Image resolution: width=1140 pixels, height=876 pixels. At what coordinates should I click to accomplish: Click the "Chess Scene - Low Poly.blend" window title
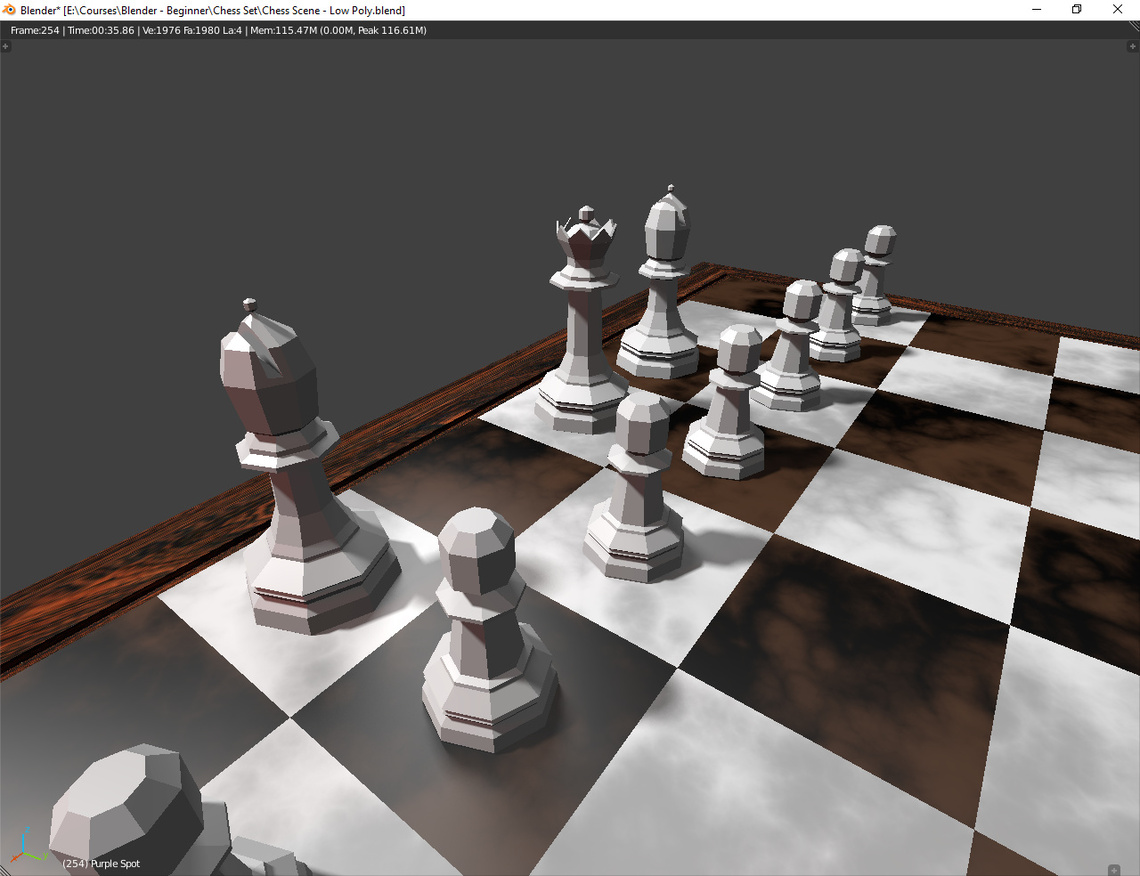point(333,10)
